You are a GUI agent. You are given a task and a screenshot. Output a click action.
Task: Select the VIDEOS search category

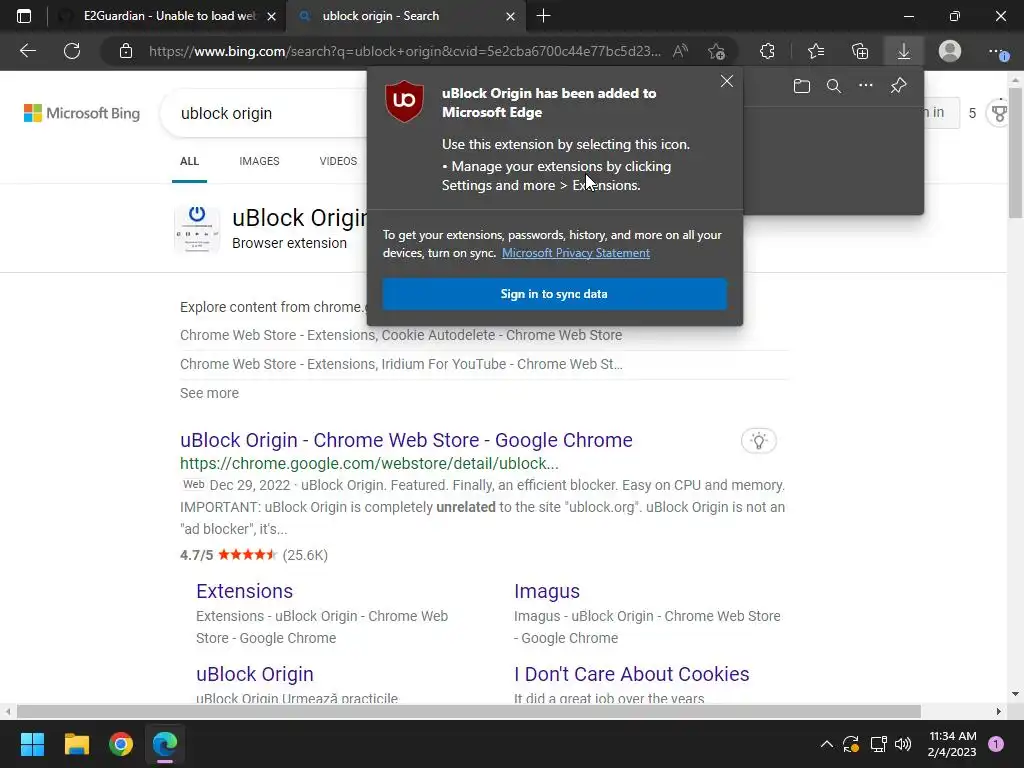(x=338, y=161)
